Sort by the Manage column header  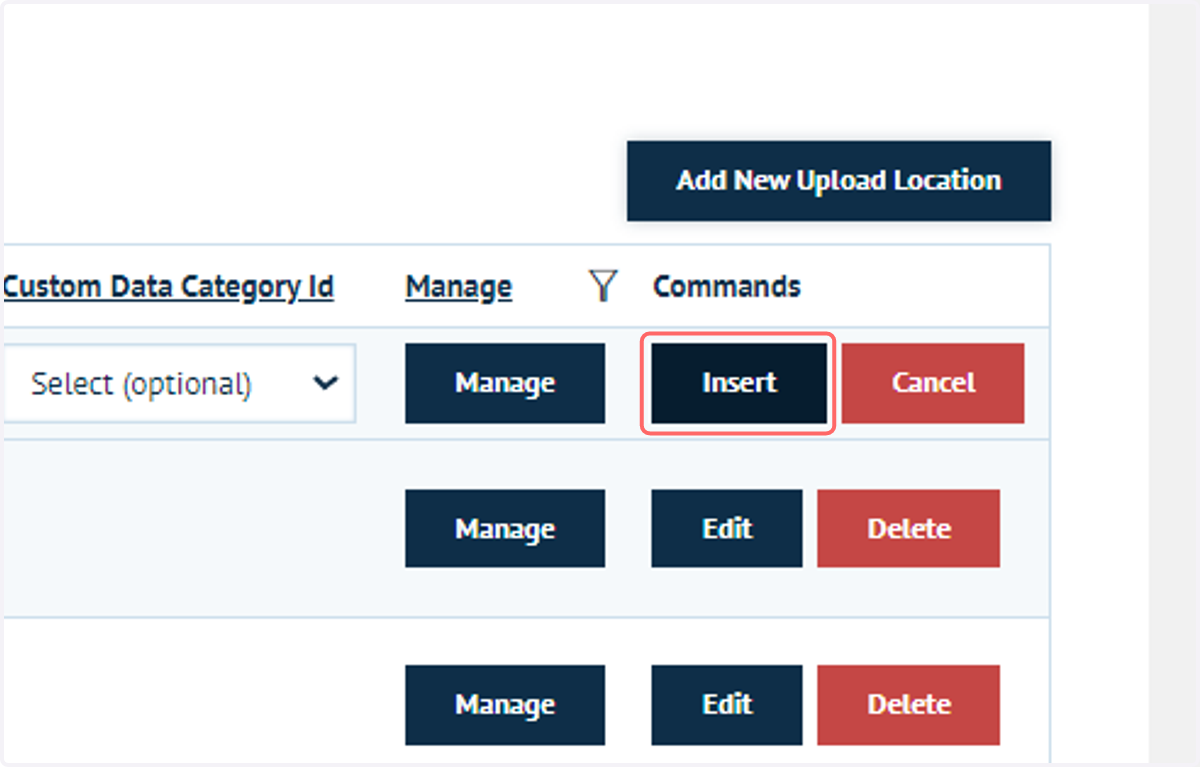pos(458,287)
